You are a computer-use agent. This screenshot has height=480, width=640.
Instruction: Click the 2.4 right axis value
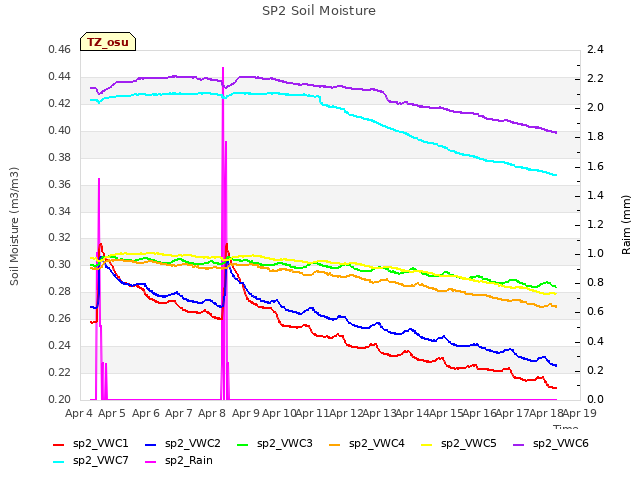click(595, 50)
